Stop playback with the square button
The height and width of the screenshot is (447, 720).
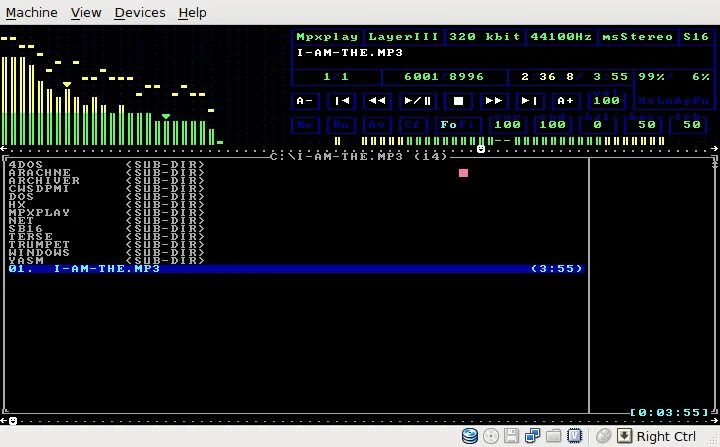(458, 101)
